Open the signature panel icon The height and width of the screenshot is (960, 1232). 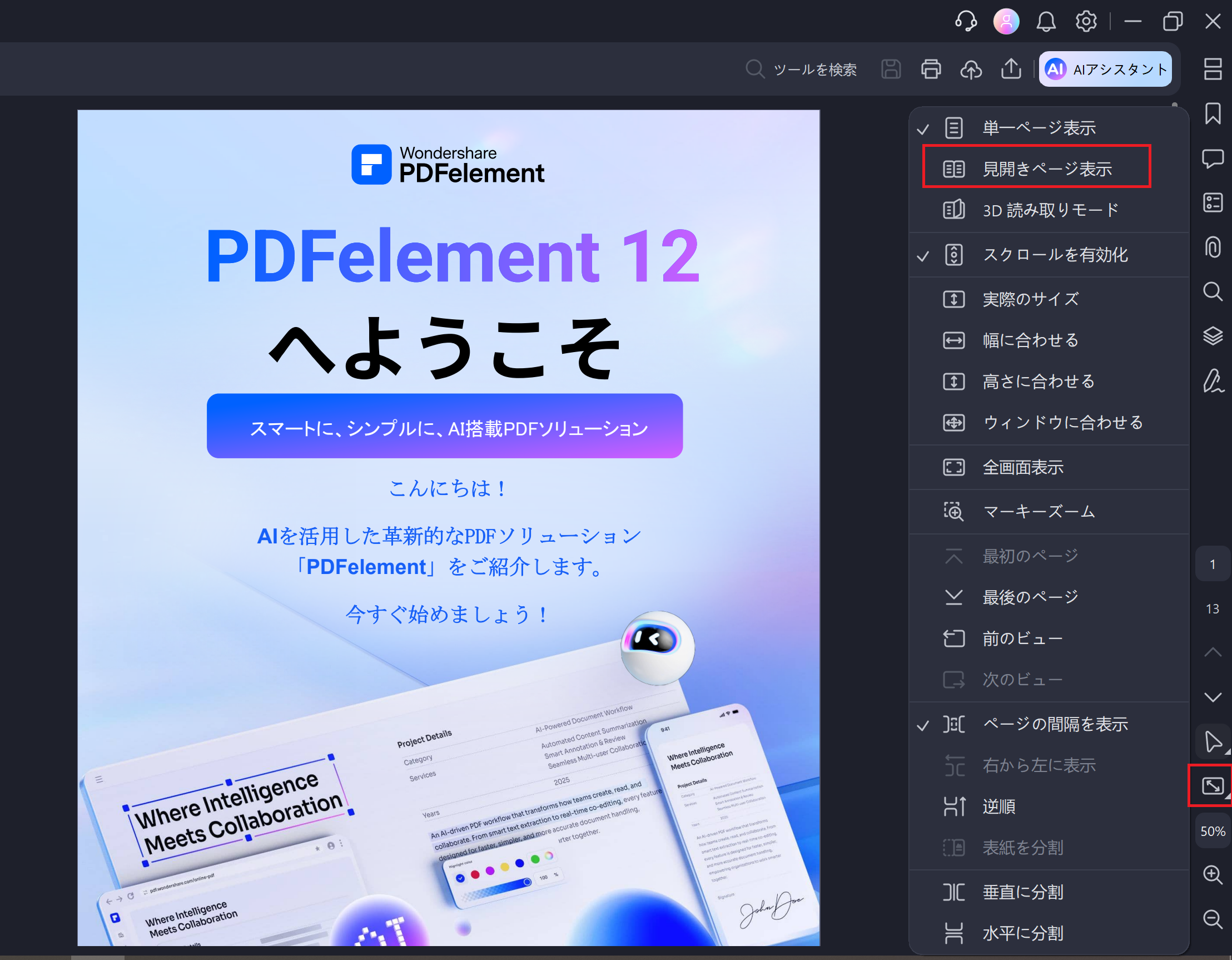(x=1213, y=381)
